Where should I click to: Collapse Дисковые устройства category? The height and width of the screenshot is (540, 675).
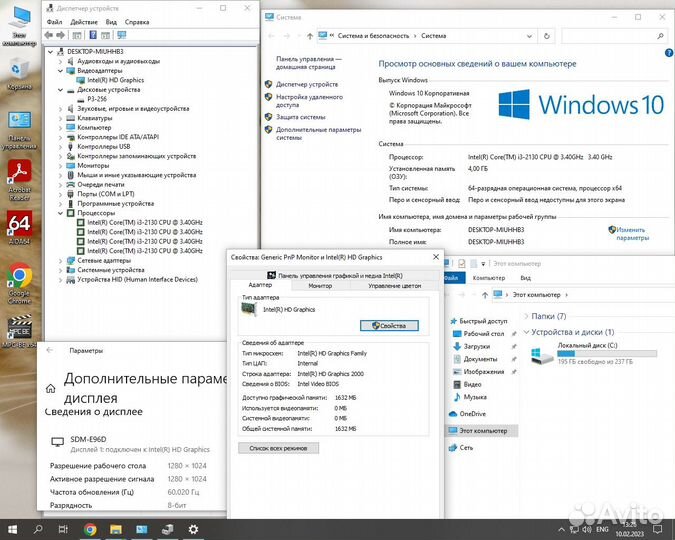point(60,90)
